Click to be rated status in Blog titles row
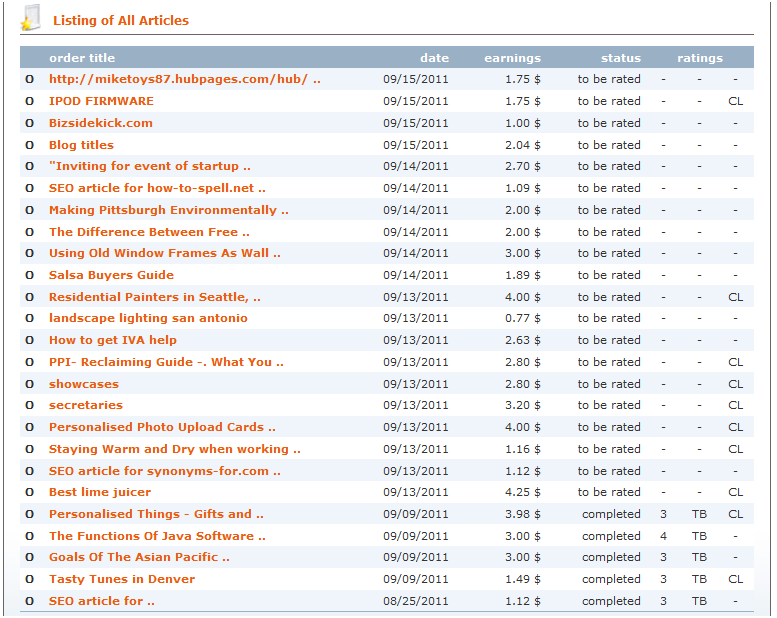This screenshot has height=618, width=777. [609, 145]
